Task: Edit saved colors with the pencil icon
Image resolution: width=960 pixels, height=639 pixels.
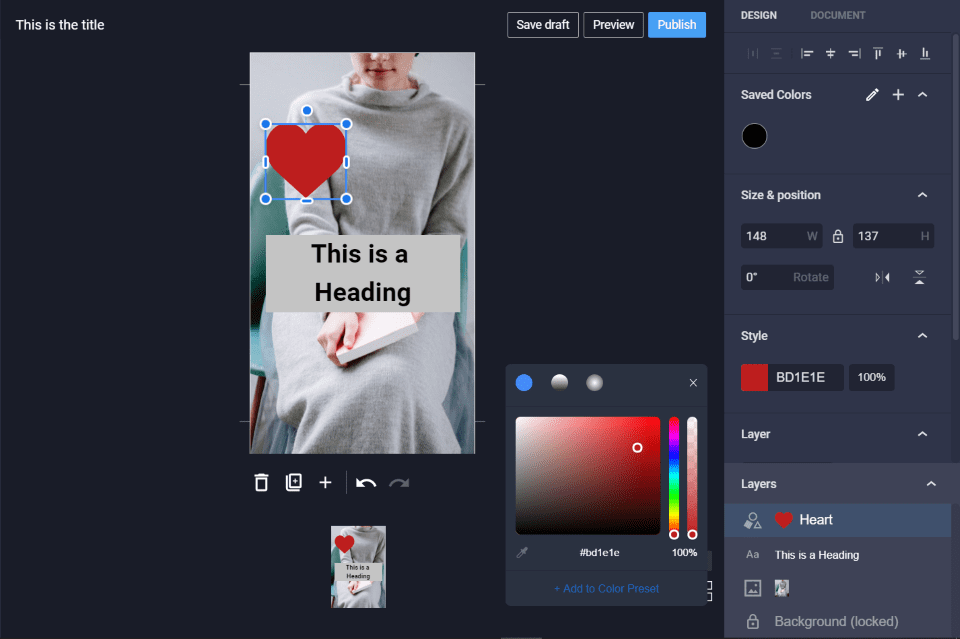Action: [872, 95]
